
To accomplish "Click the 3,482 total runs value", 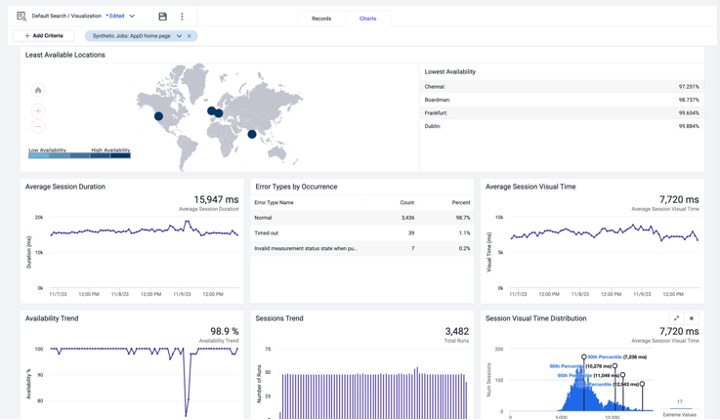I will [x=457, y=331].
